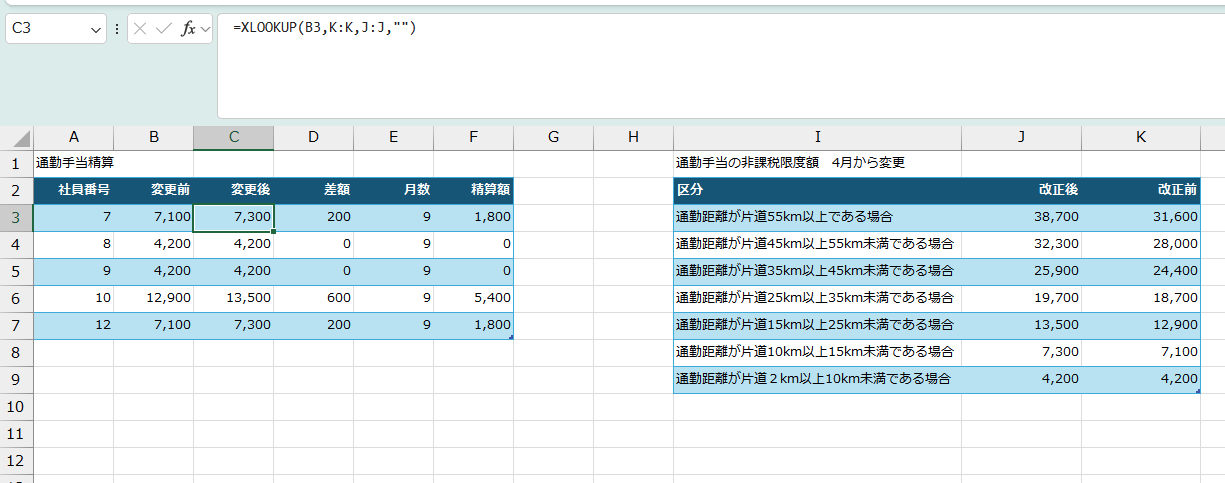Select the 精算額 header cell

tap(473, 189)
